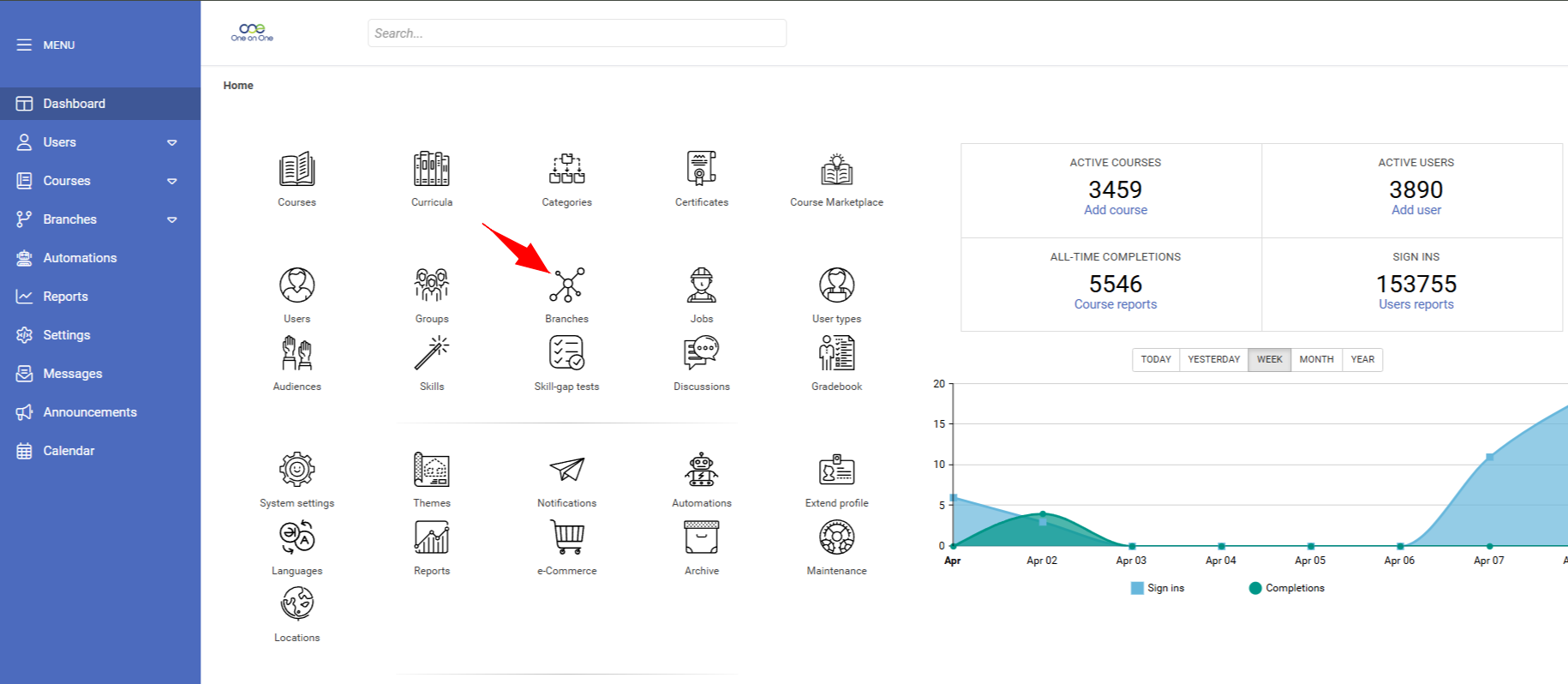
Task: Click the Curricula books icon
Action: 431,169
